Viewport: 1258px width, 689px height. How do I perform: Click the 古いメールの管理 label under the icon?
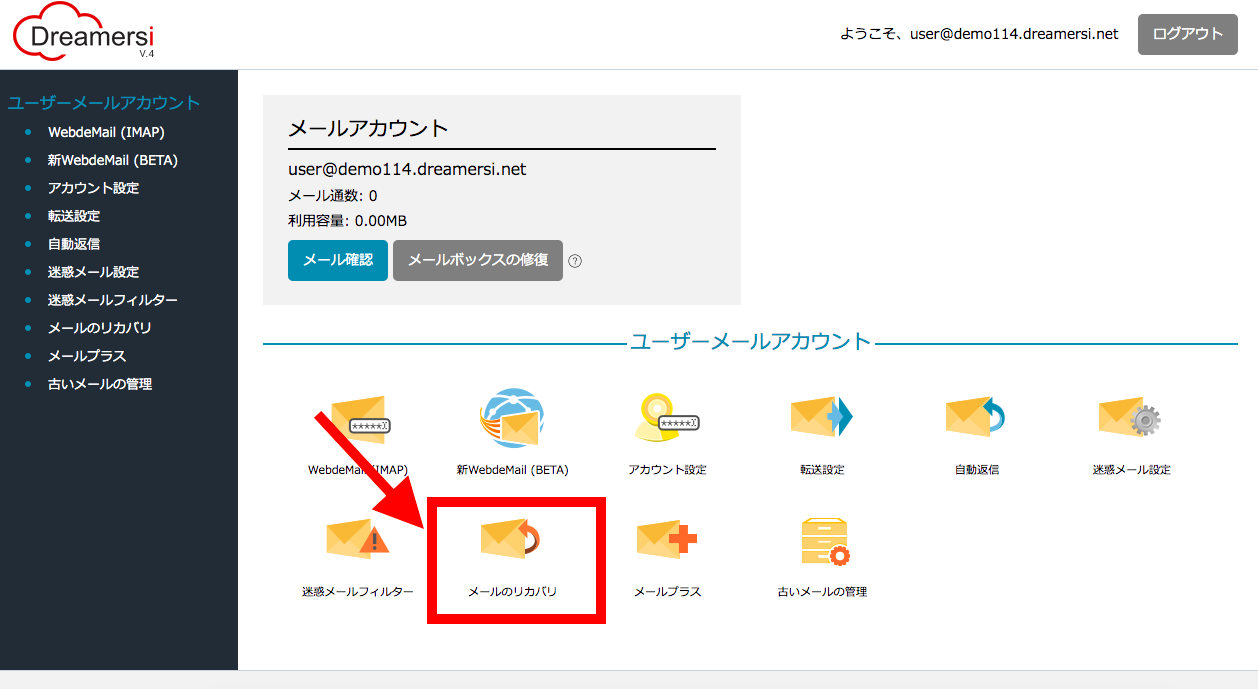(822, 592)
